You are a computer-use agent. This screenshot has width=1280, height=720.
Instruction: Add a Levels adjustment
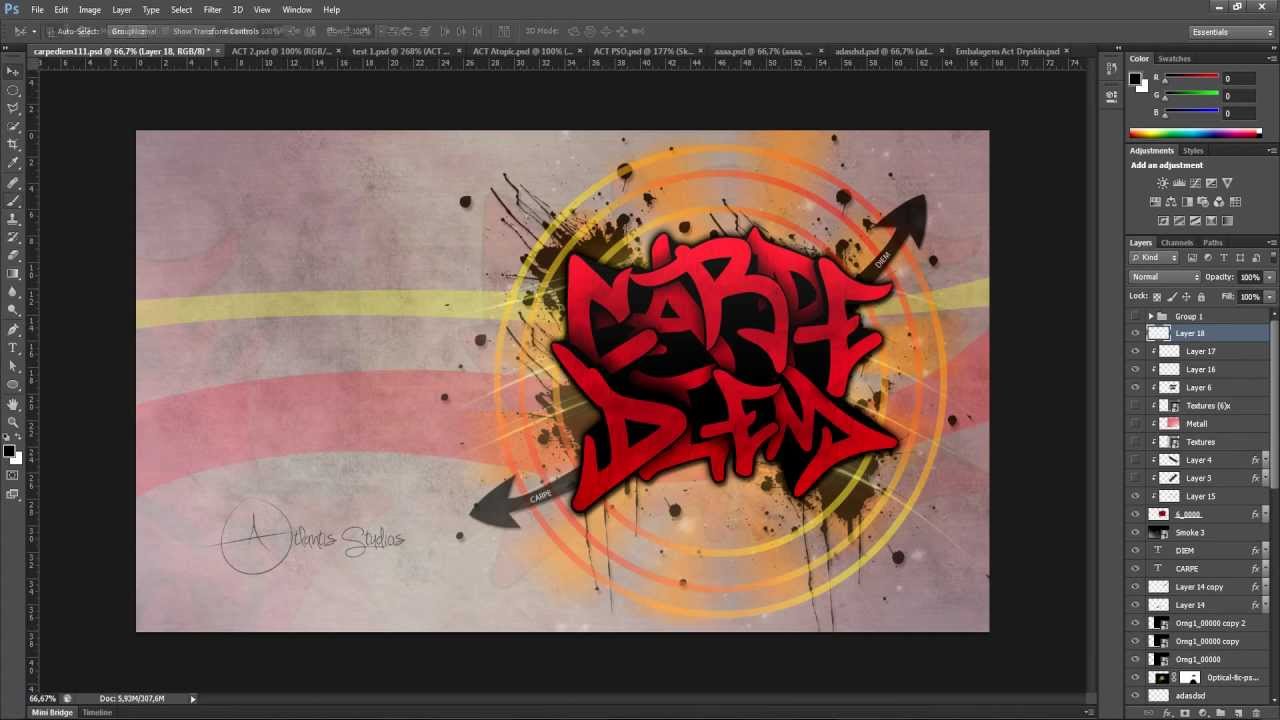tap(1179, 183)
